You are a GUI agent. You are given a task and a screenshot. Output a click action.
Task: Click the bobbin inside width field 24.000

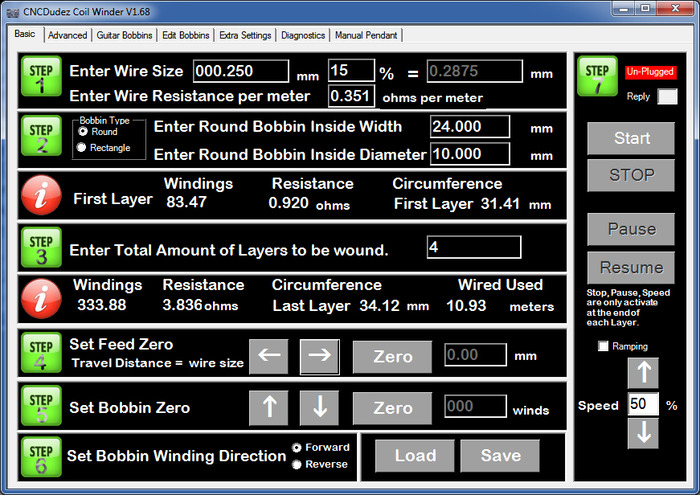(470, 127)
